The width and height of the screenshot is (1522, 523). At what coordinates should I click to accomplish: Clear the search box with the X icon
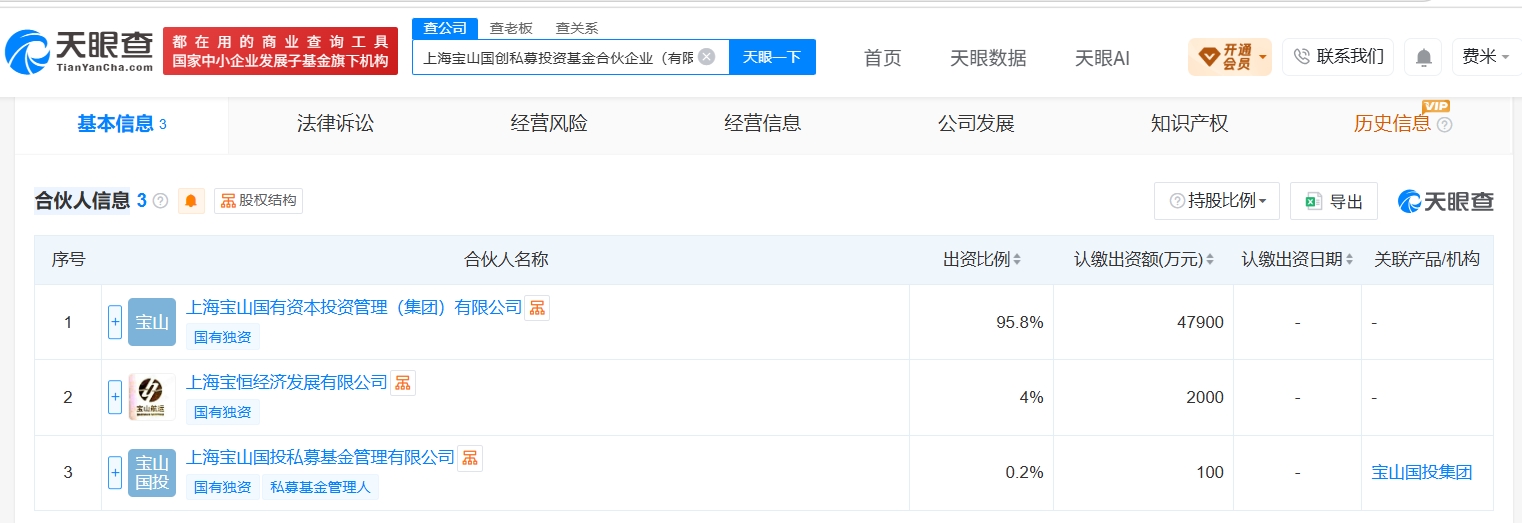click(706, 57)
